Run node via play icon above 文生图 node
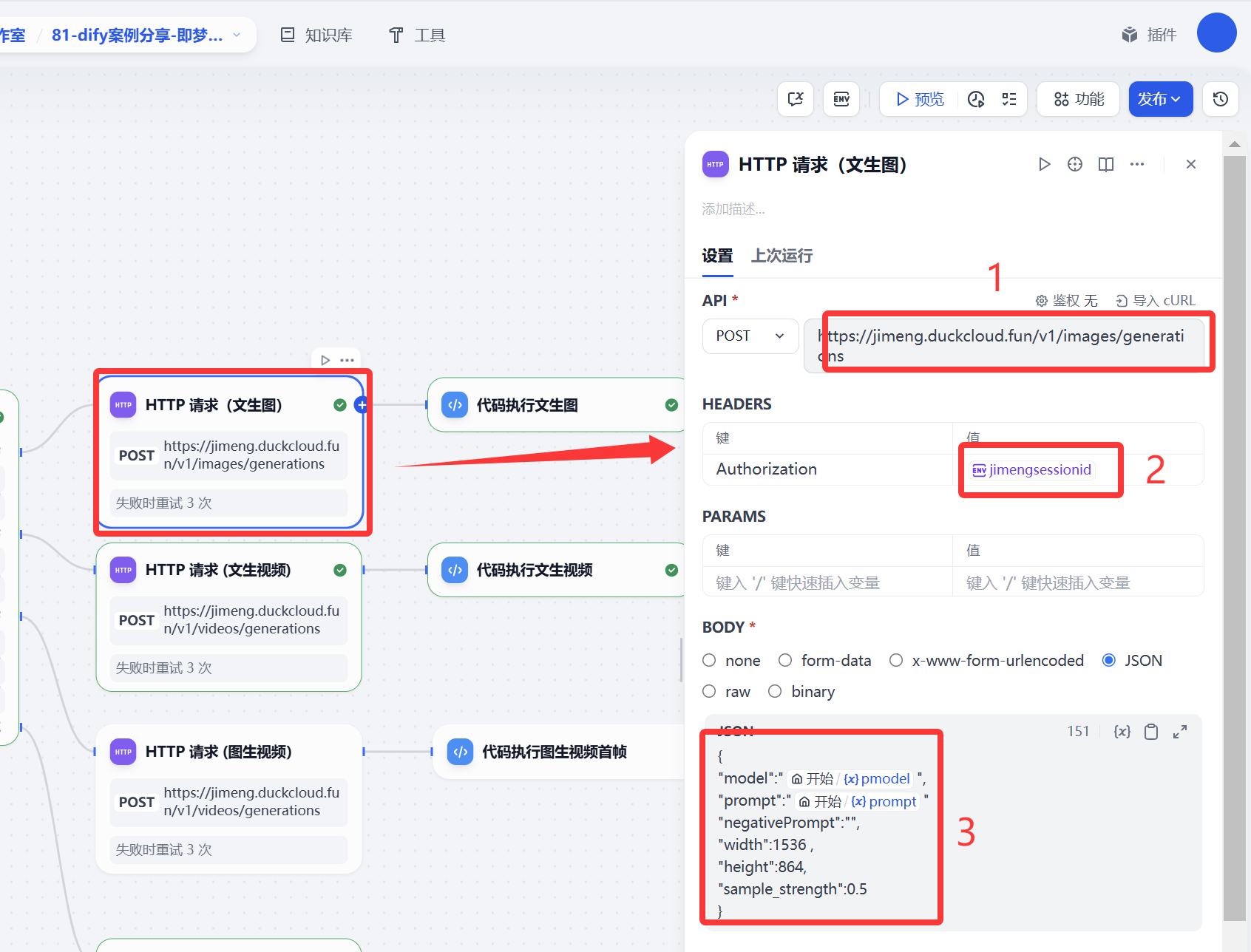This screenshot has width=1251, height=952. [325, 360]
